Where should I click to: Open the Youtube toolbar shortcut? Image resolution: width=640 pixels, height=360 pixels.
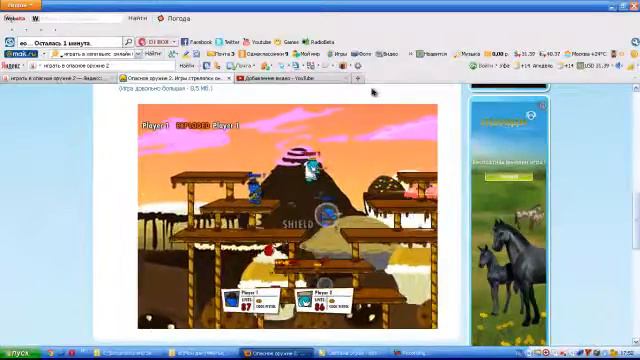(x=257, y=42)
